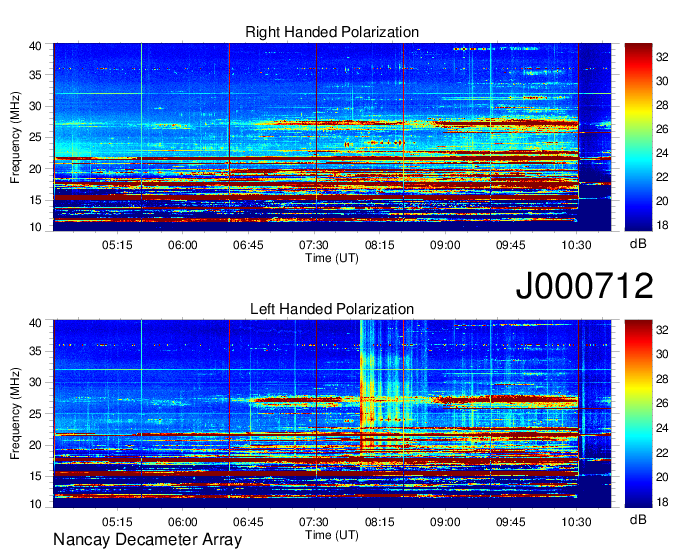This screenshot has height=552, width=680.
Task: Click the 28 dB value on Left Handed colorbar
Action: click(662, 379)
